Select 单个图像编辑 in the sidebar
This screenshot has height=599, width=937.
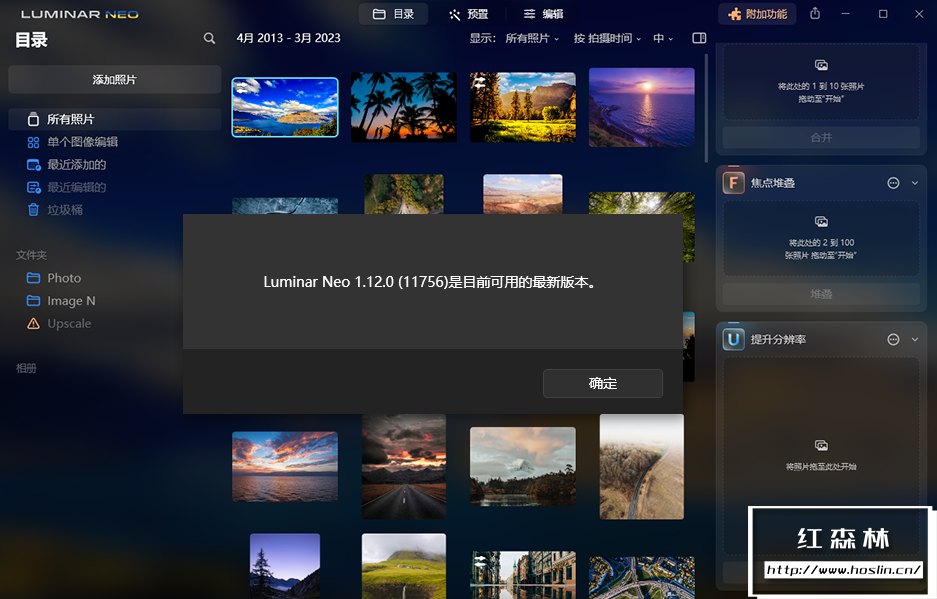72,142
